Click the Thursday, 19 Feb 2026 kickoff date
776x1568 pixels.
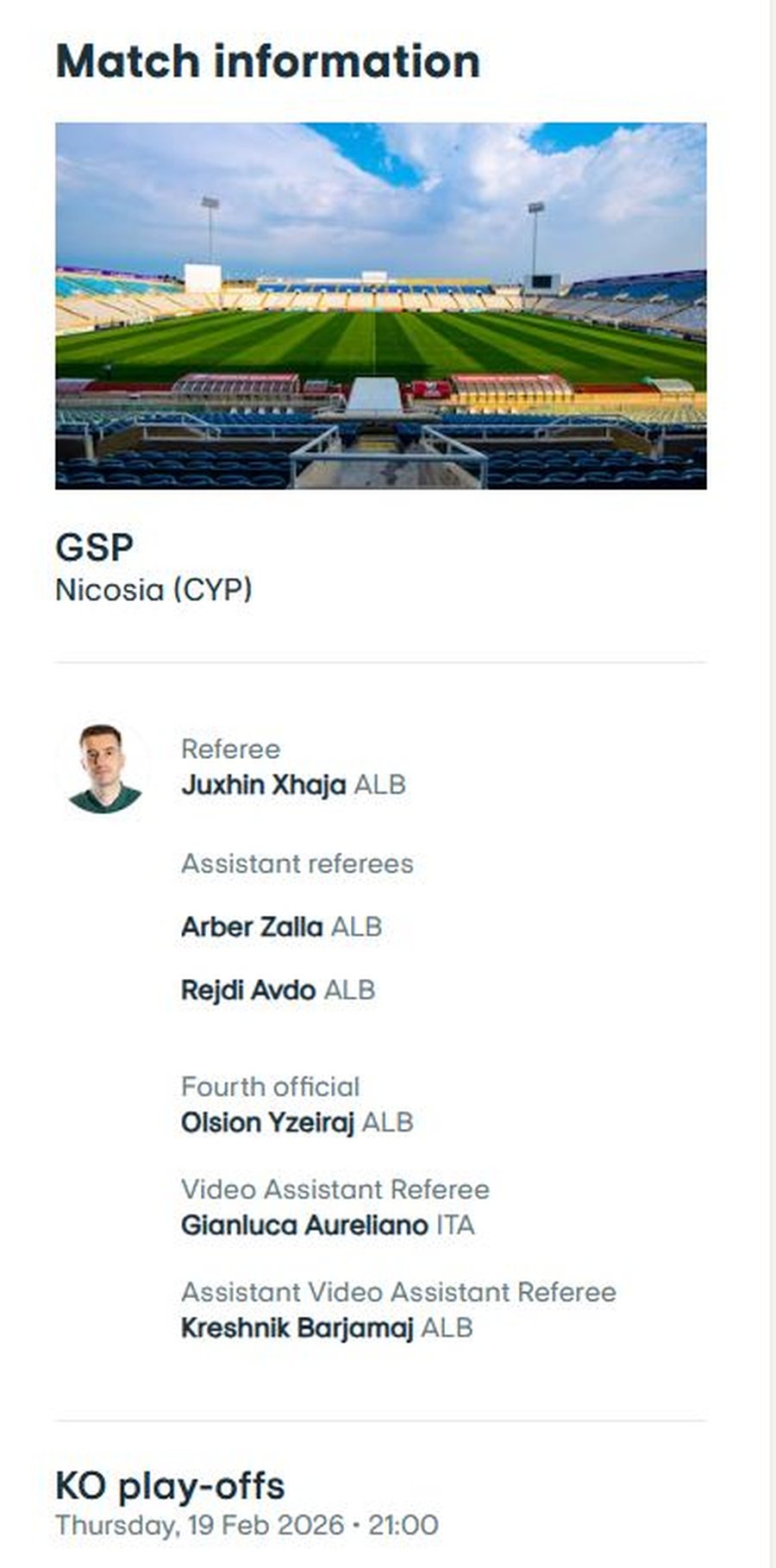[x=199, y=1525]
